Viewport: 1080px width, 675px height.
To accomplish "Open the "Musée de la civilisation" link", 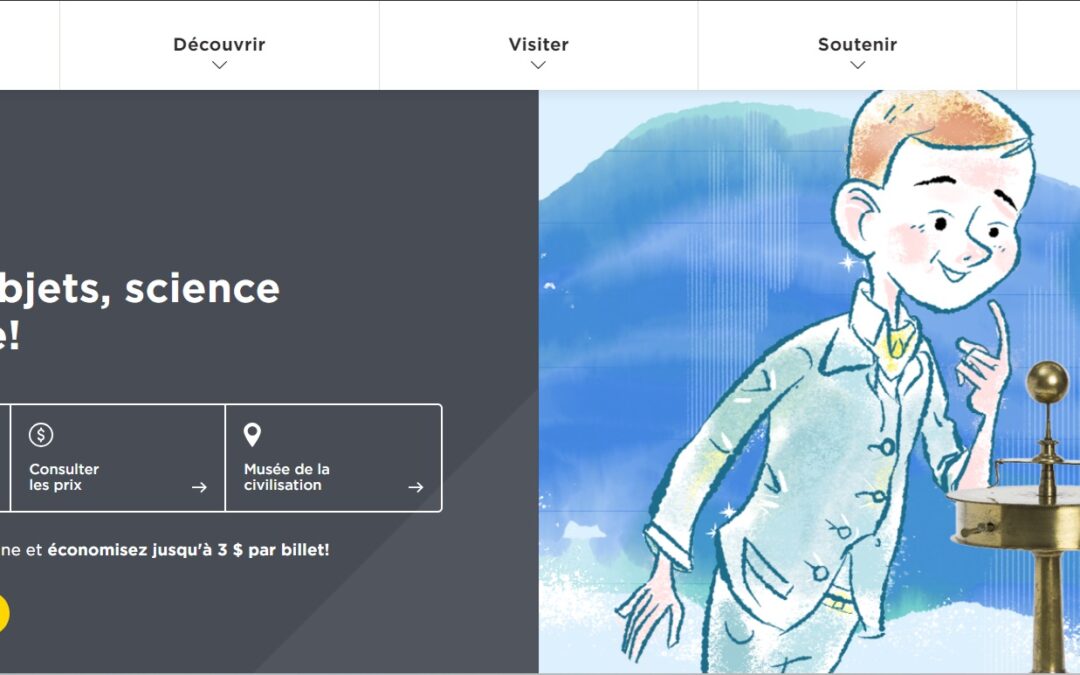I will coord(333,458).
